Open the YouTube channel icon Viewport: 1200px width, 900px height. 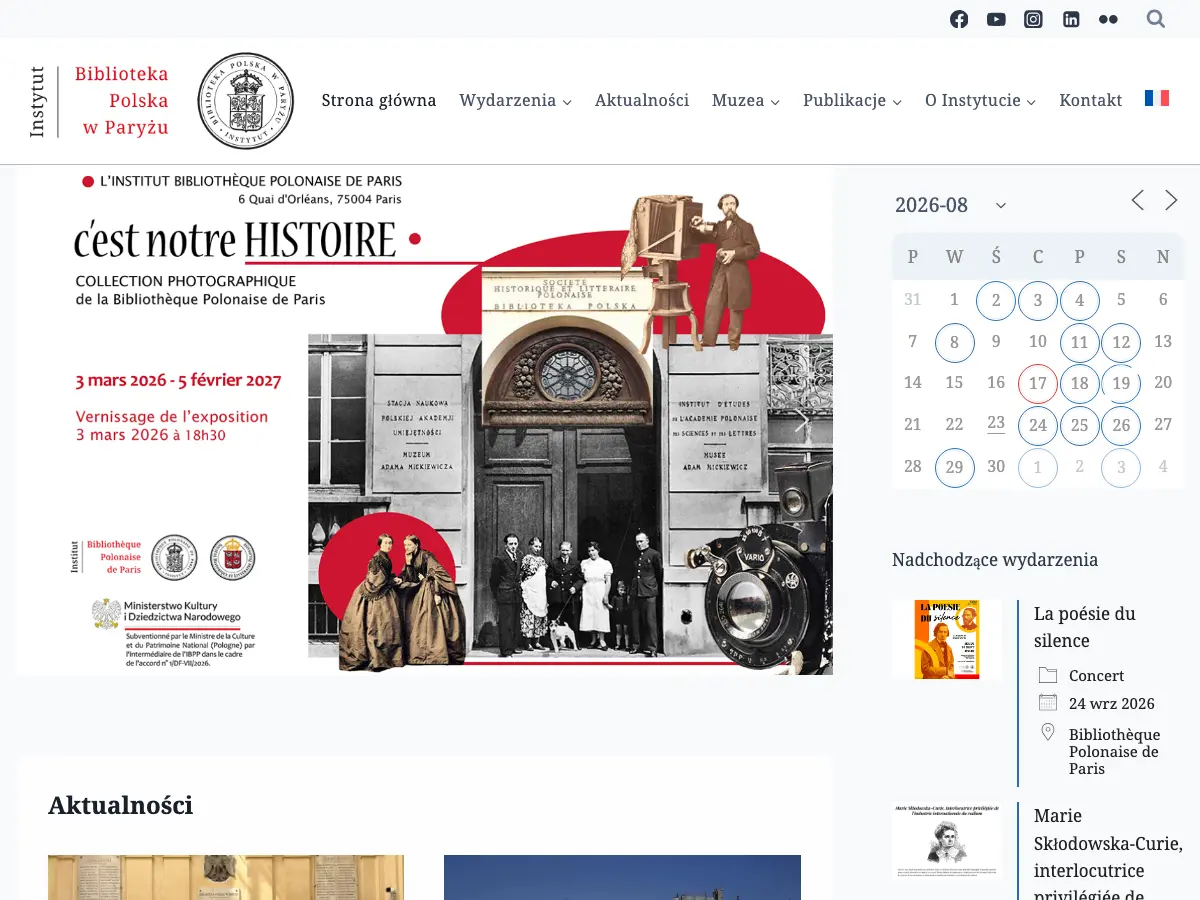[x=996, y=19]
